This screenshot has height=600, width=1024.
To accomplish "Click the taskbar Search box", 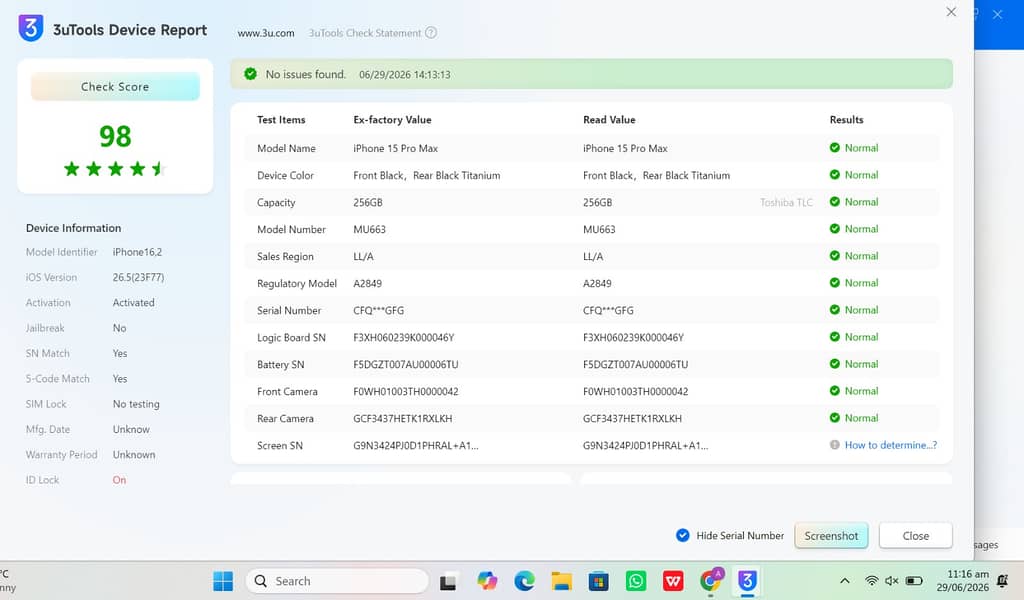I will point(337,581).
